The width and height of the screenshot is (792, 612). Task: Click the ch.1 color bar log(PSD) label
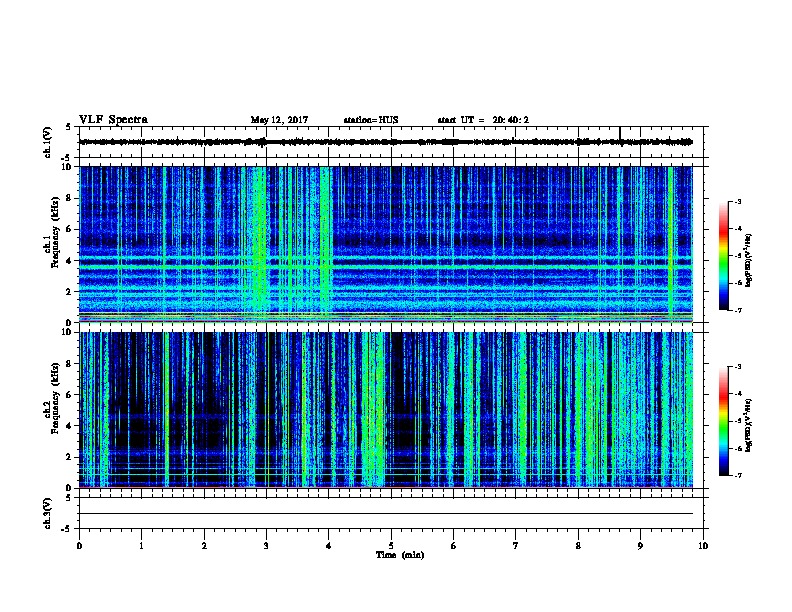click(x=749, y=261)
